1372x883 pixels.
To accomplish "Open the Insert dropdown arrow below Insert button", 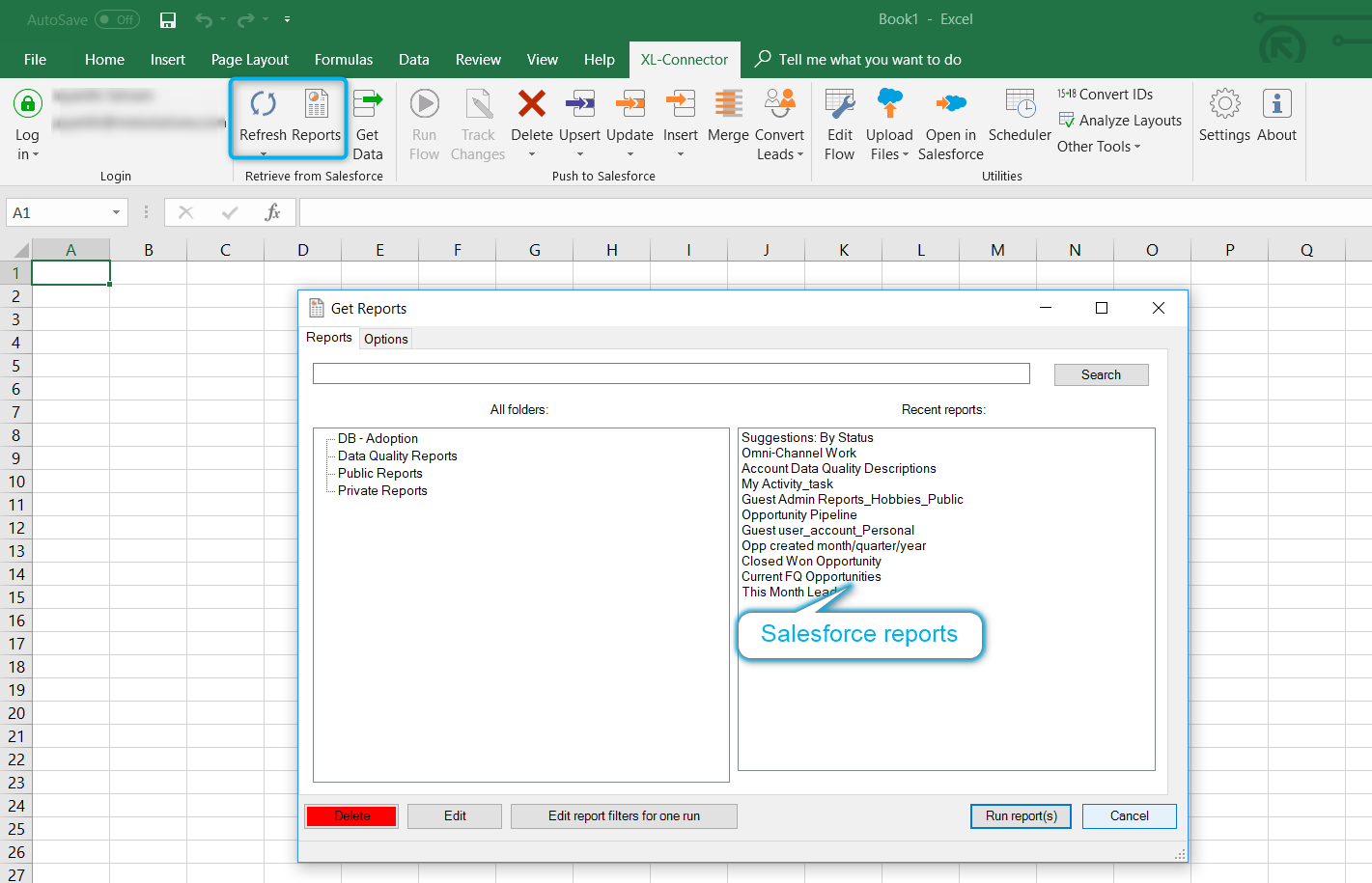I will click(x=681, y=154).
